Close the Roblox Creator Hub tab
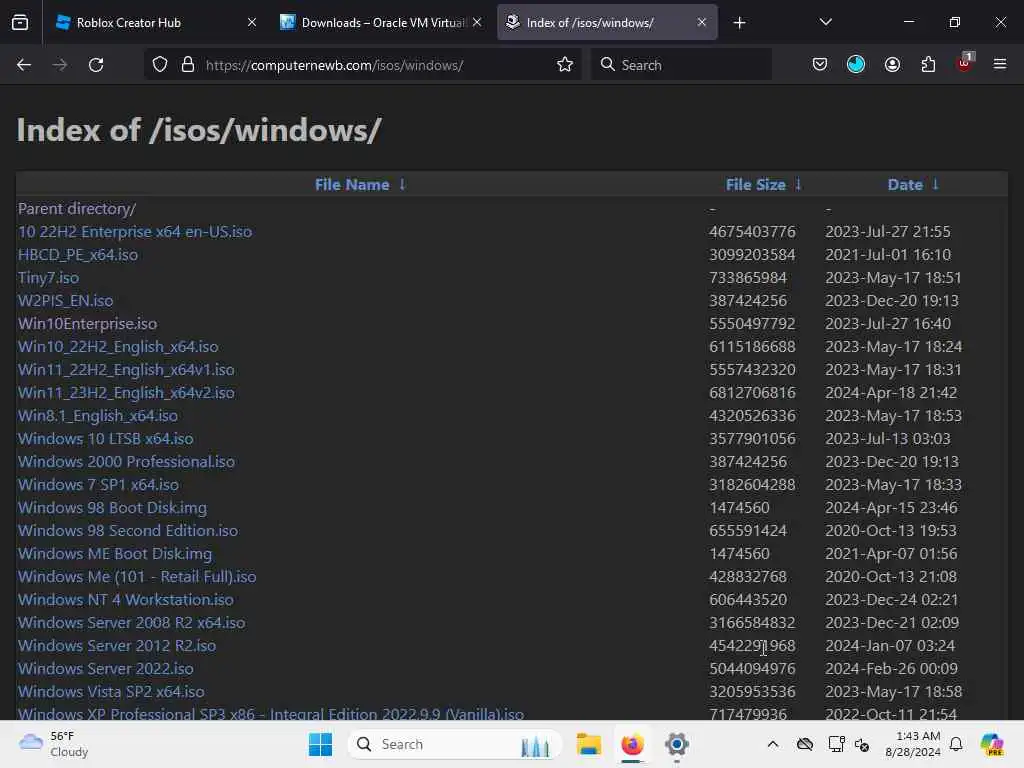The width and height of the screenshot is (1024, 768). 251,22
